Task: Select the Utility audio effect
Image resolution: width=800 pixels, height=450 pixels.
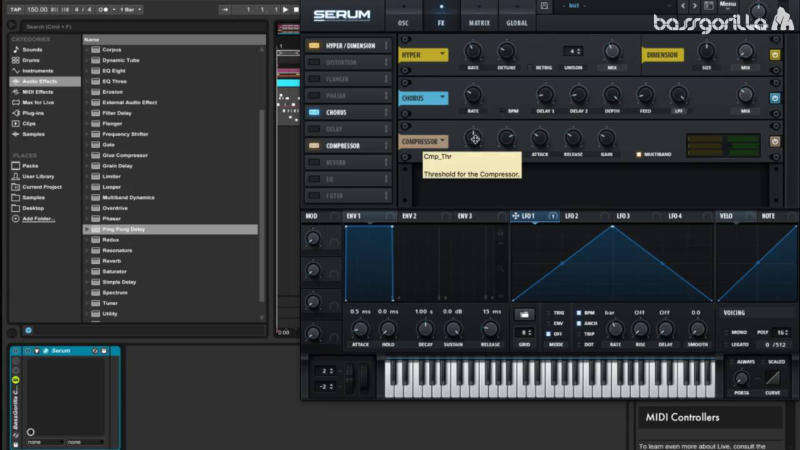Action: coord(110,314)
